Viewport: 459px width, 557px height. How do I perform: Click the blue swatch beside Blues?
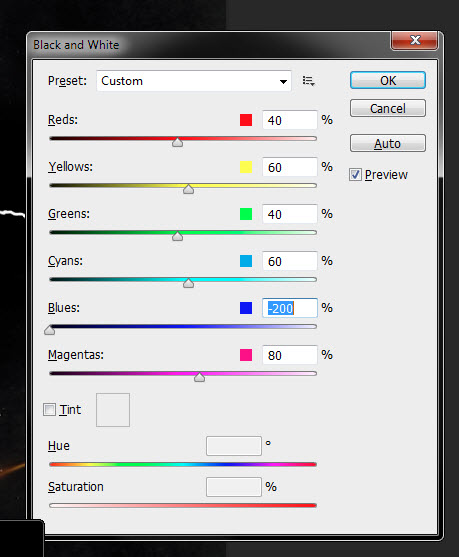[246, 308]
